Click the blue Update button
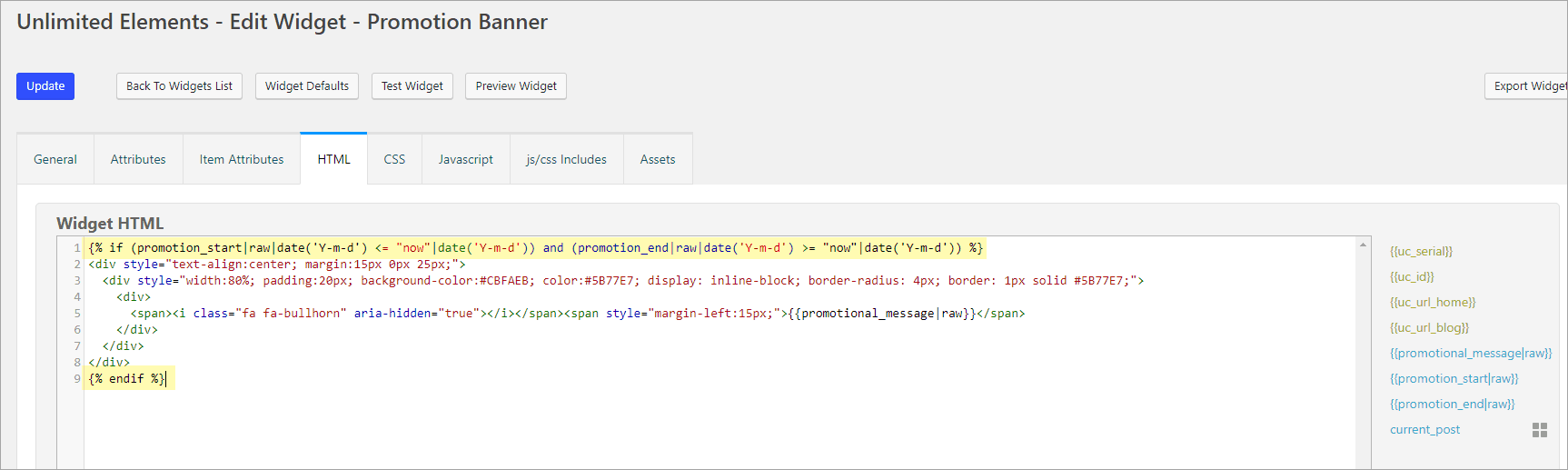 [45, 86]
